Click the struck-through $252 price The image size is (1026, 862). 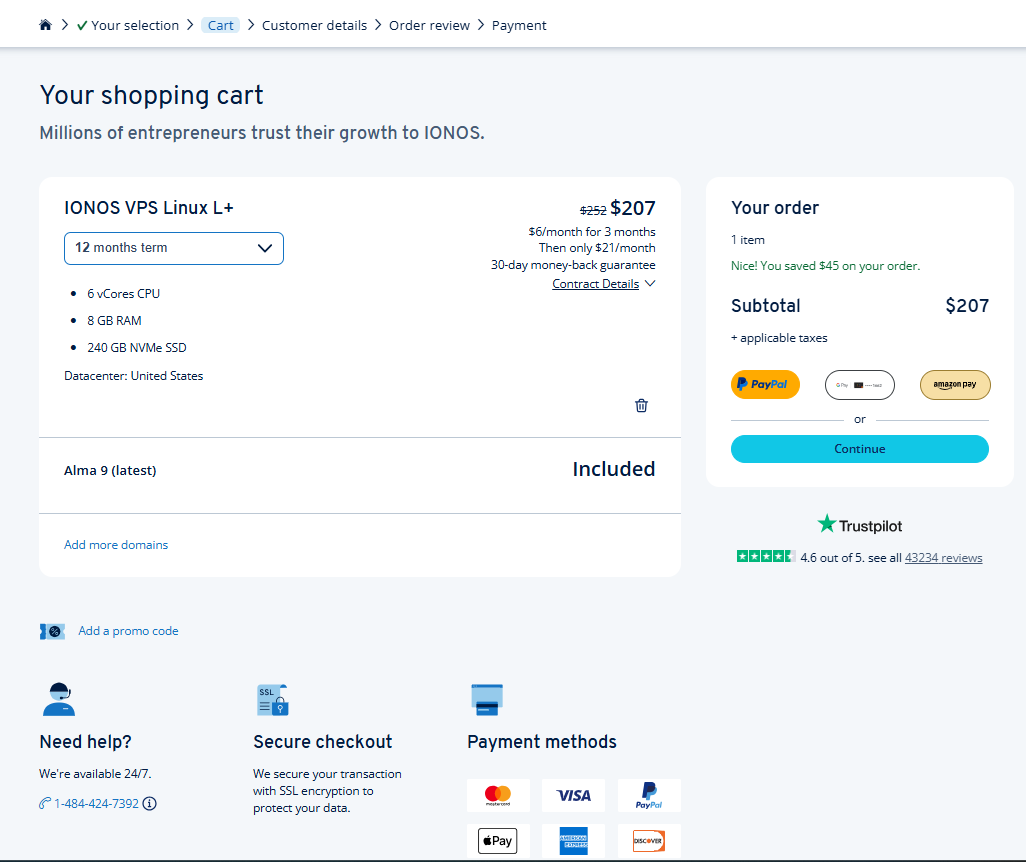pos(593,210)
